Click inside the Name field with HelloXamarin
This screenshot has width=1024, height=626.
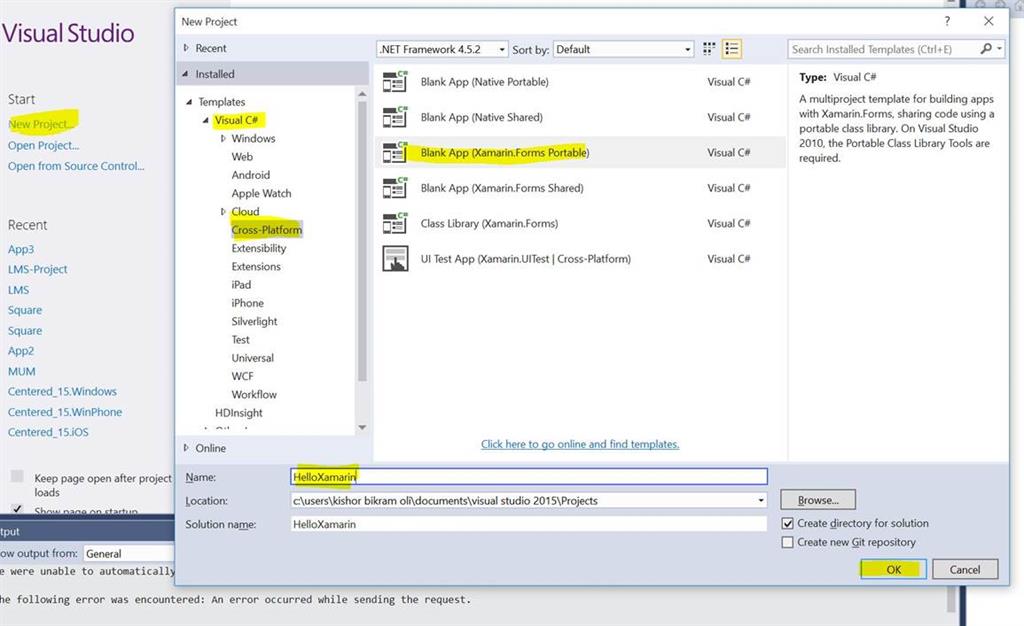pyautogui.click(x=450, y=476)
